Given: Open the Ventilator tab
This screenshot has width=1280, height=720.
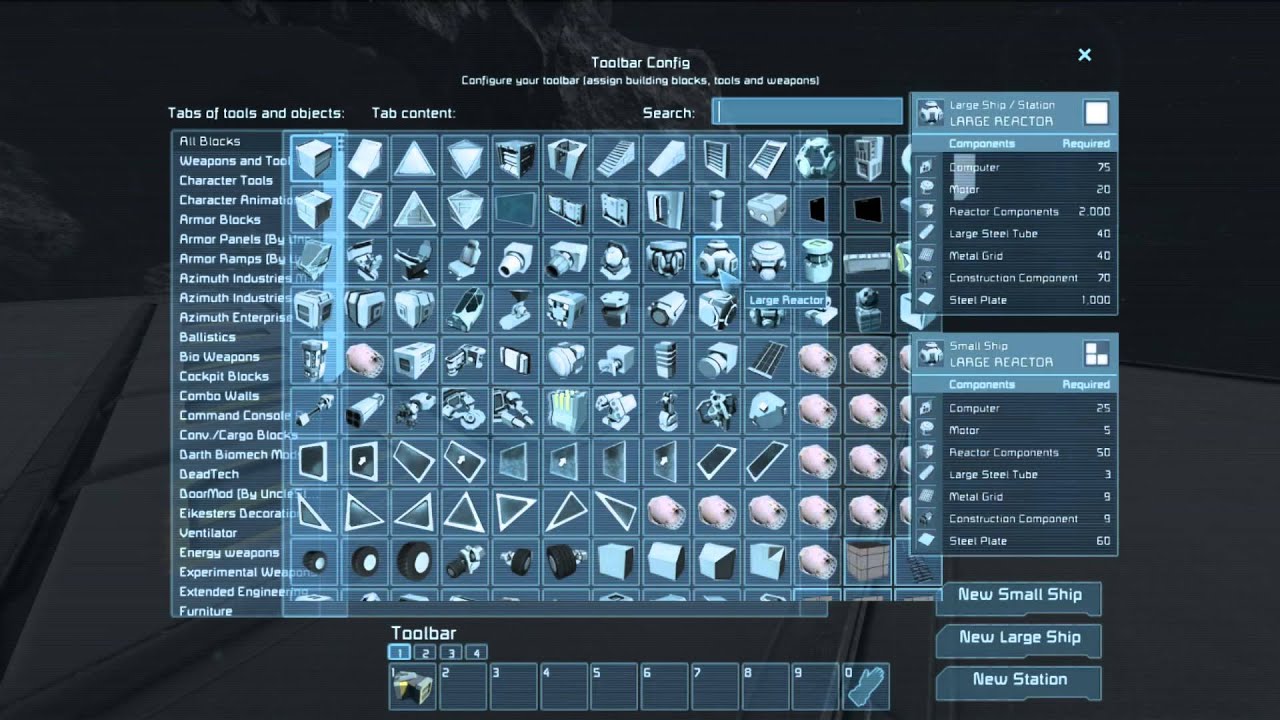Looking at the screenshot, I should (x=208, y=533).
